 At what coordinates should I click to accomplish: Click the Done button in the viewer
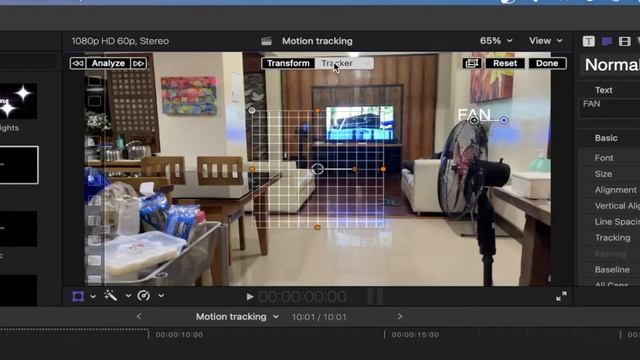coord(547,63)
